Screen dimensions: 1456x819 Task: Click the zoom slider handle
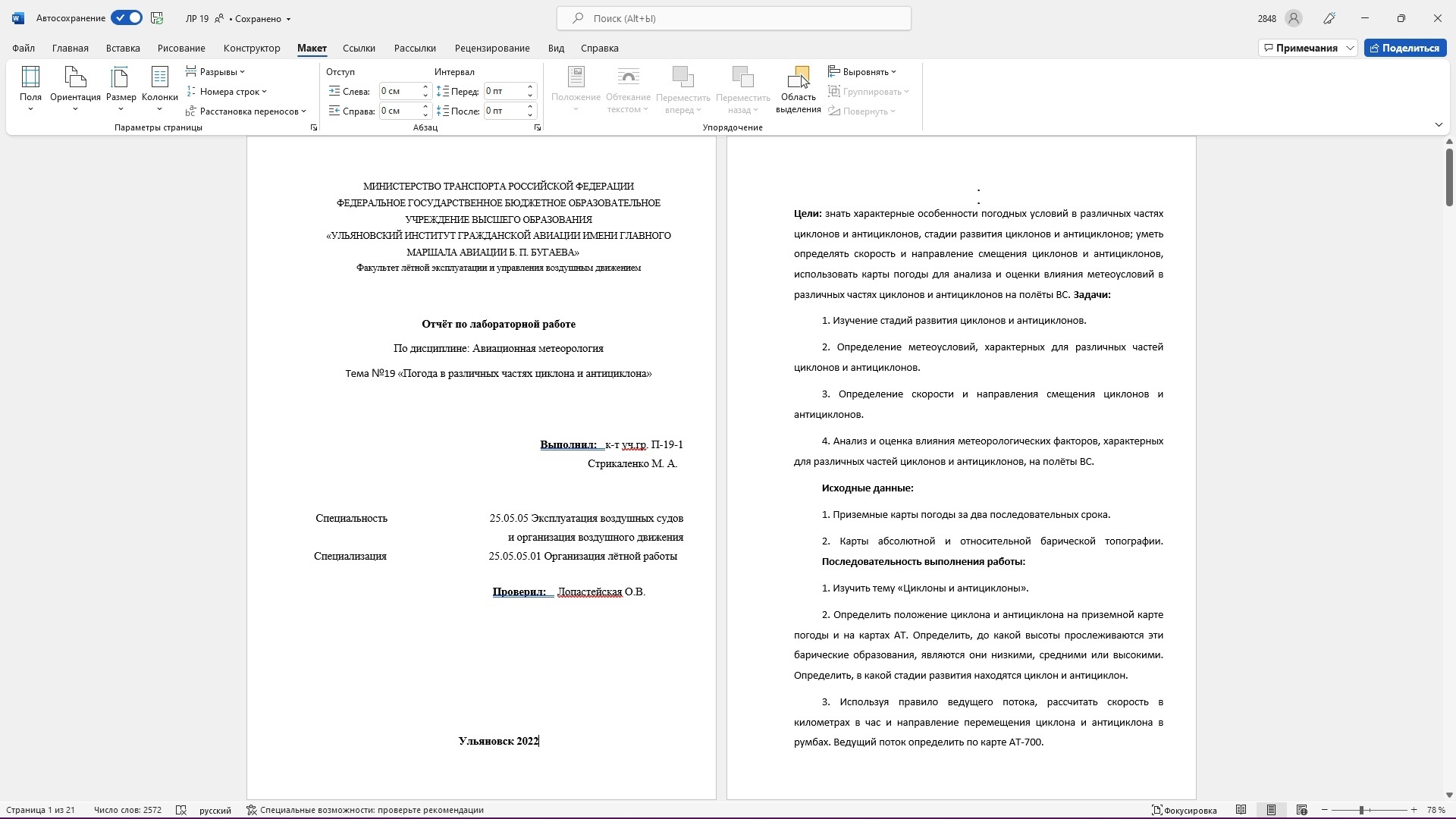(x=1361, y=810)
